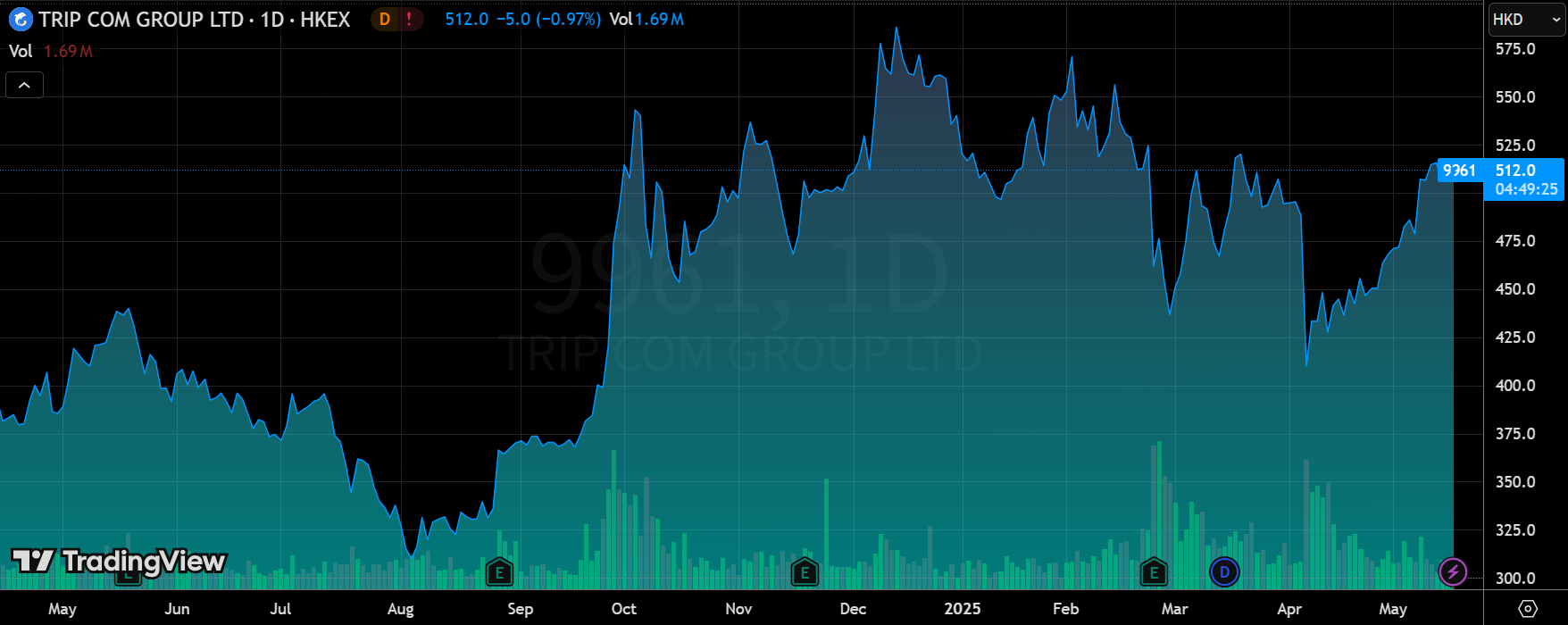Click the blue Vol 1.69M header value
Image resolution: width=1568 pixels, height=625 pixels.
647,19
